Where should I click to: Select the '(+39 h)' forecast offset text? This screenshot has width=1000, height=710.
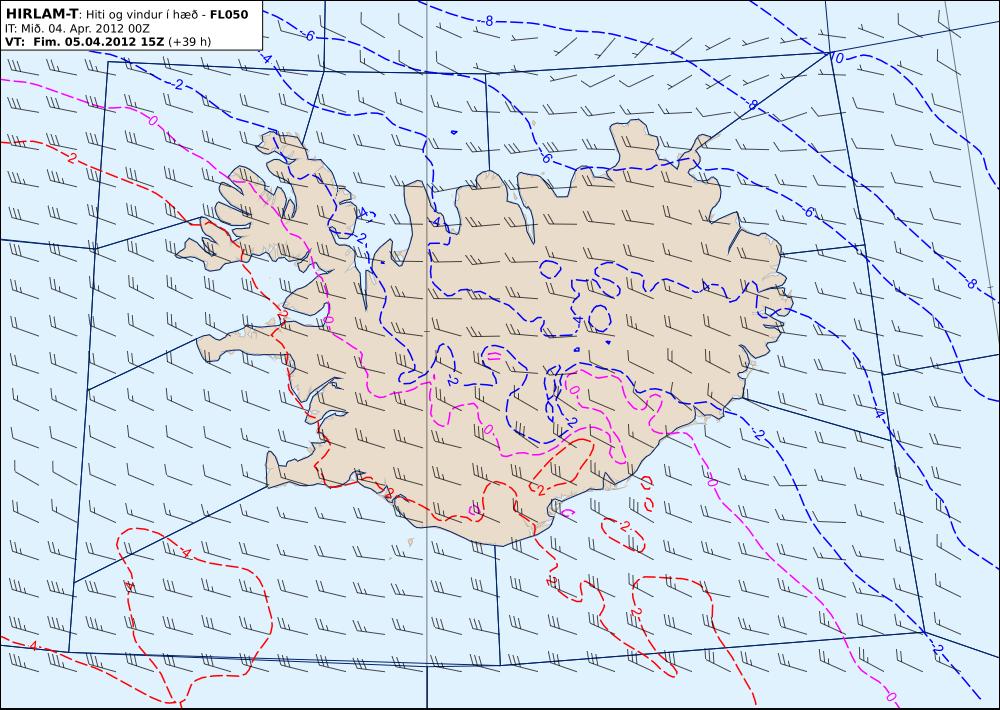189,42
